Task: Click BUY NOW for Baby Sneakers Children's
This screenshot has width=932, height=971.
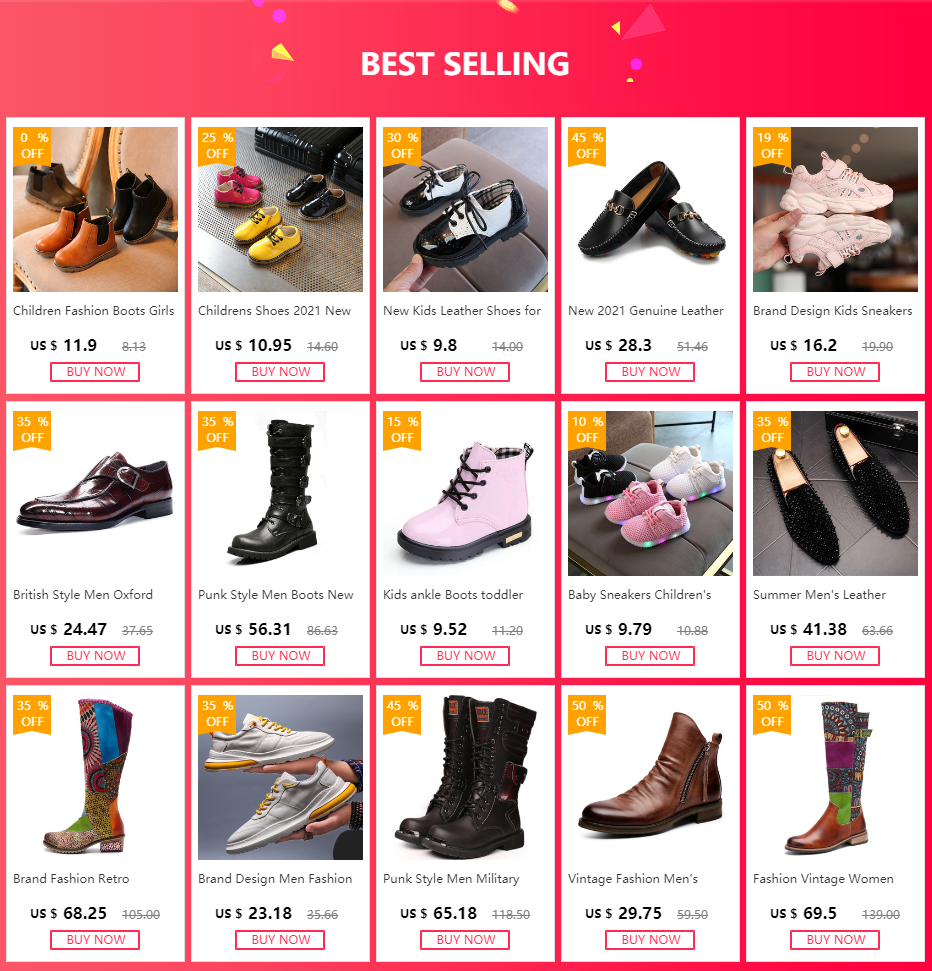Action: coord(650,656)
